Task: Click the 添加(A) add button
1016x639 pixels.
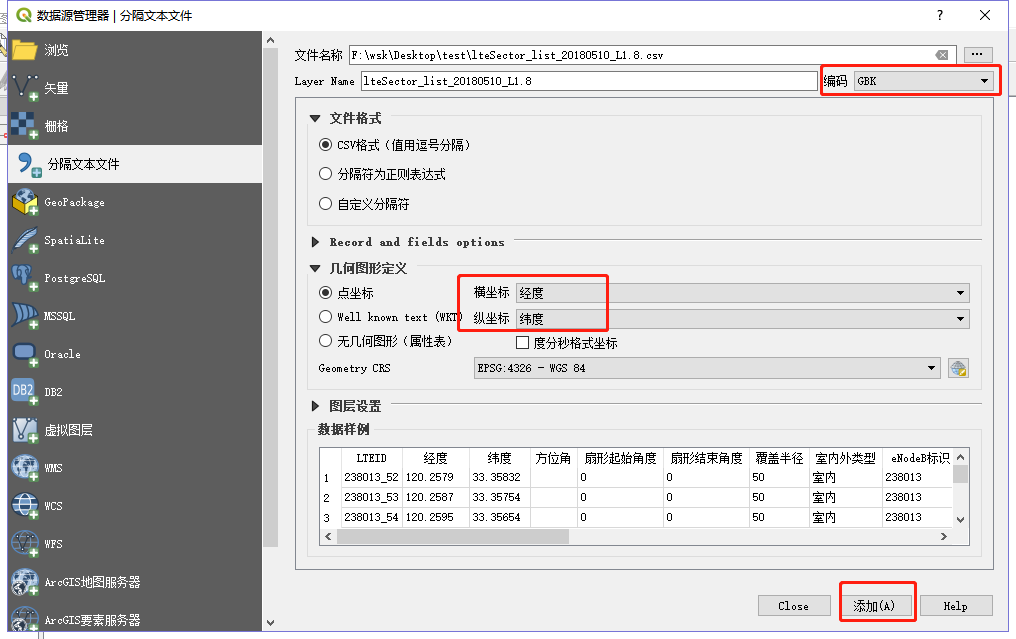Action: [877, 606]
